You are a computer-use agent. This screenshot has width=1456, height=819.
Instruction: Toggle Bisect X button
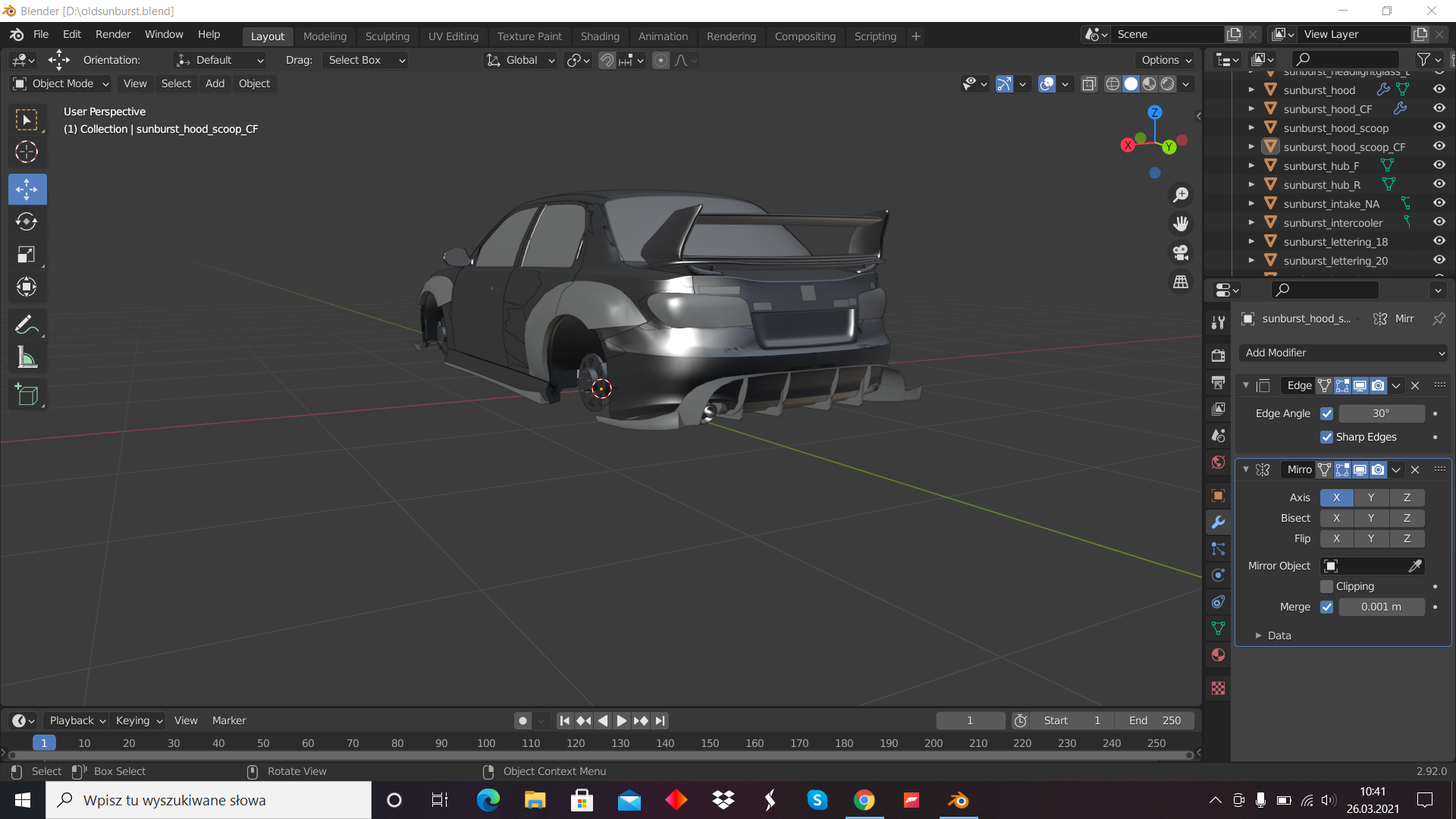[1336, 518]
